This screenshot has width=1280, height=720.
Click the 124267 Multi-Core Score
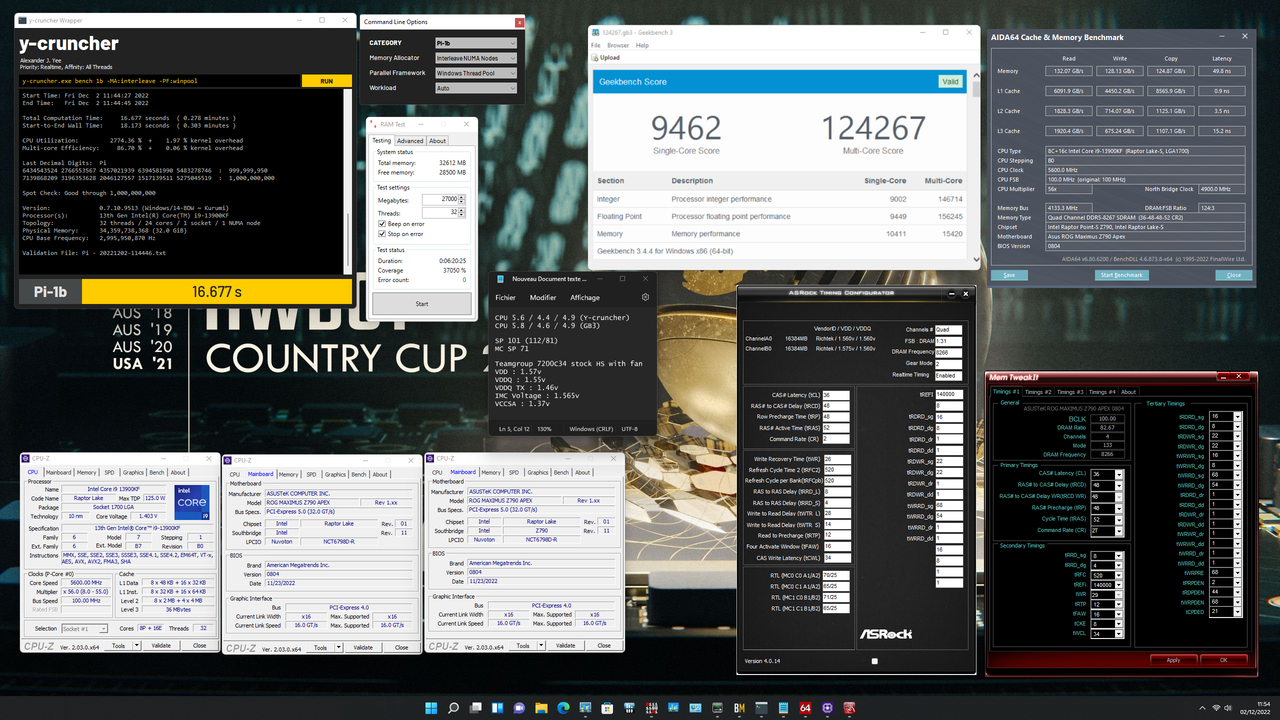pyautogui.click(x=874, y=128)
